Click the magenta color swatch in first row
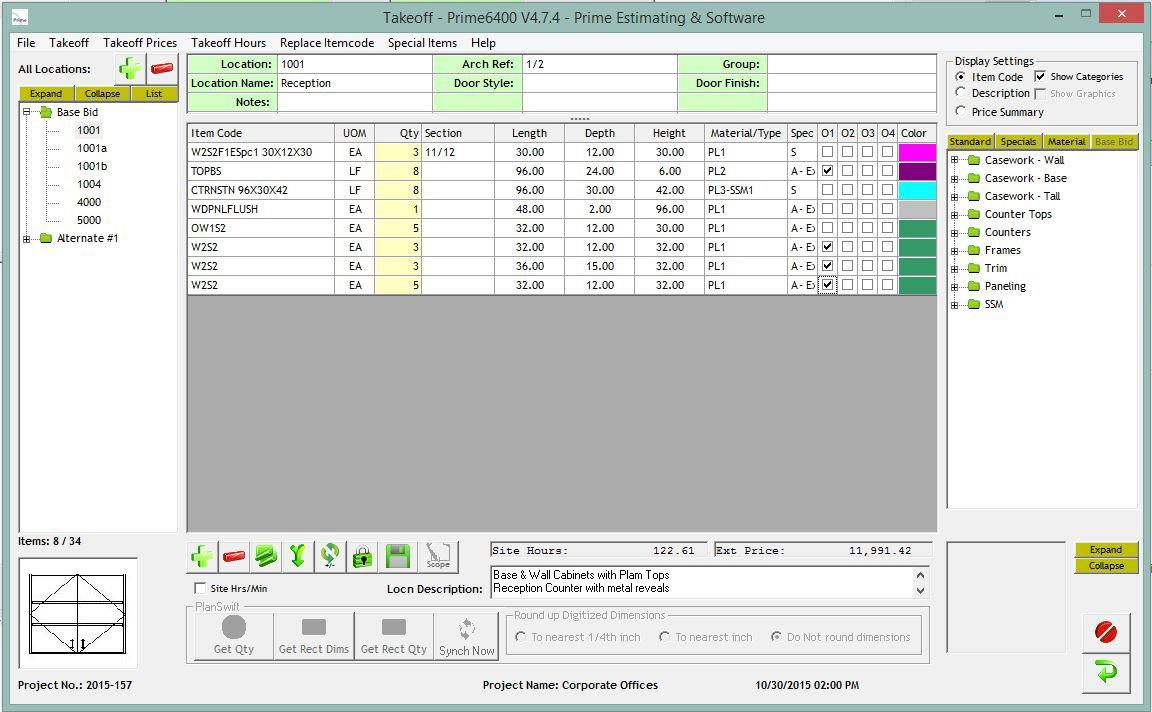This screenshot has height=712, width=1152. [917, 152]
